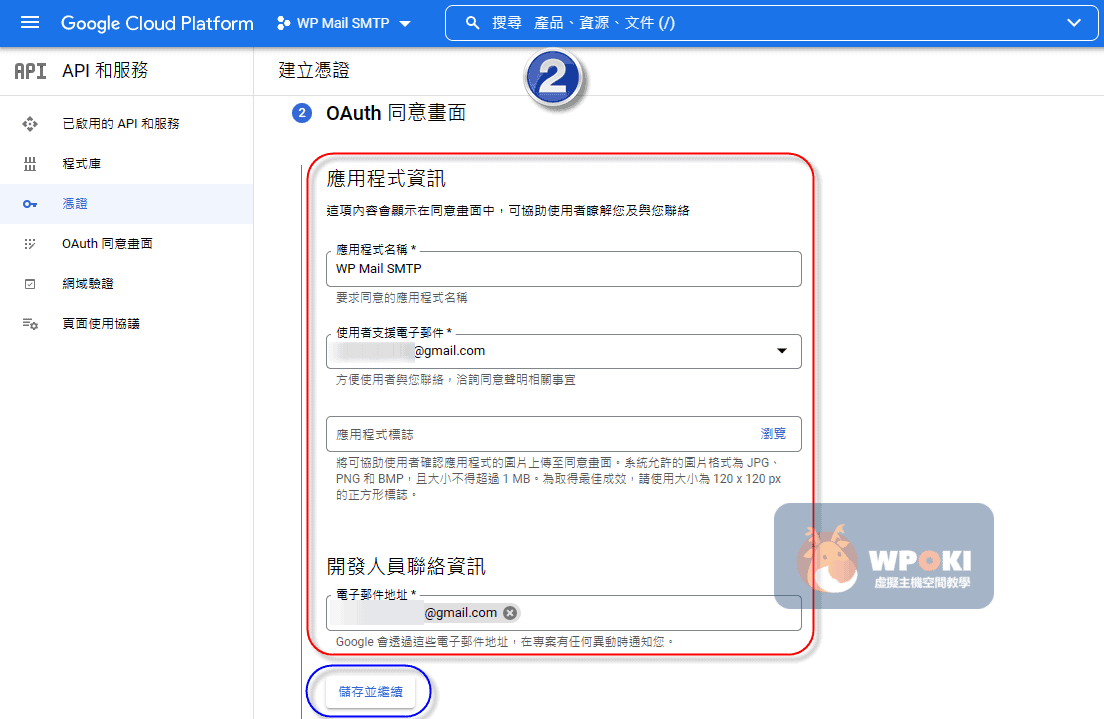Click the search magnifier icon

click(x=473, y=23)
